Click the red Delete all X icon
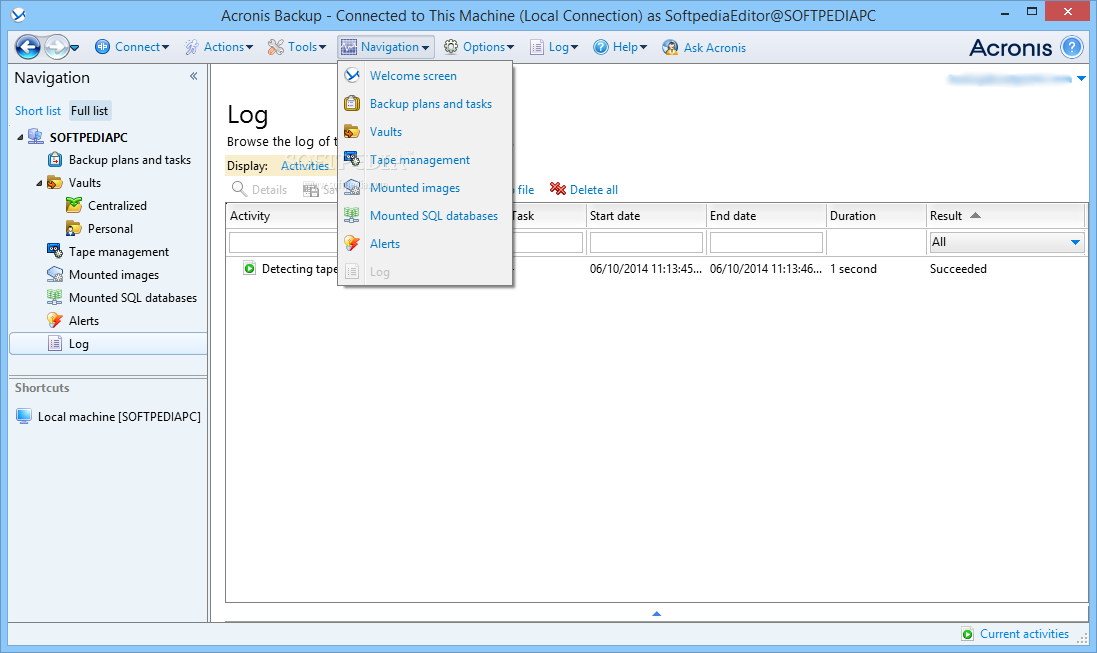The height and width of the screenshot is (653, 1097). [558, 189]
